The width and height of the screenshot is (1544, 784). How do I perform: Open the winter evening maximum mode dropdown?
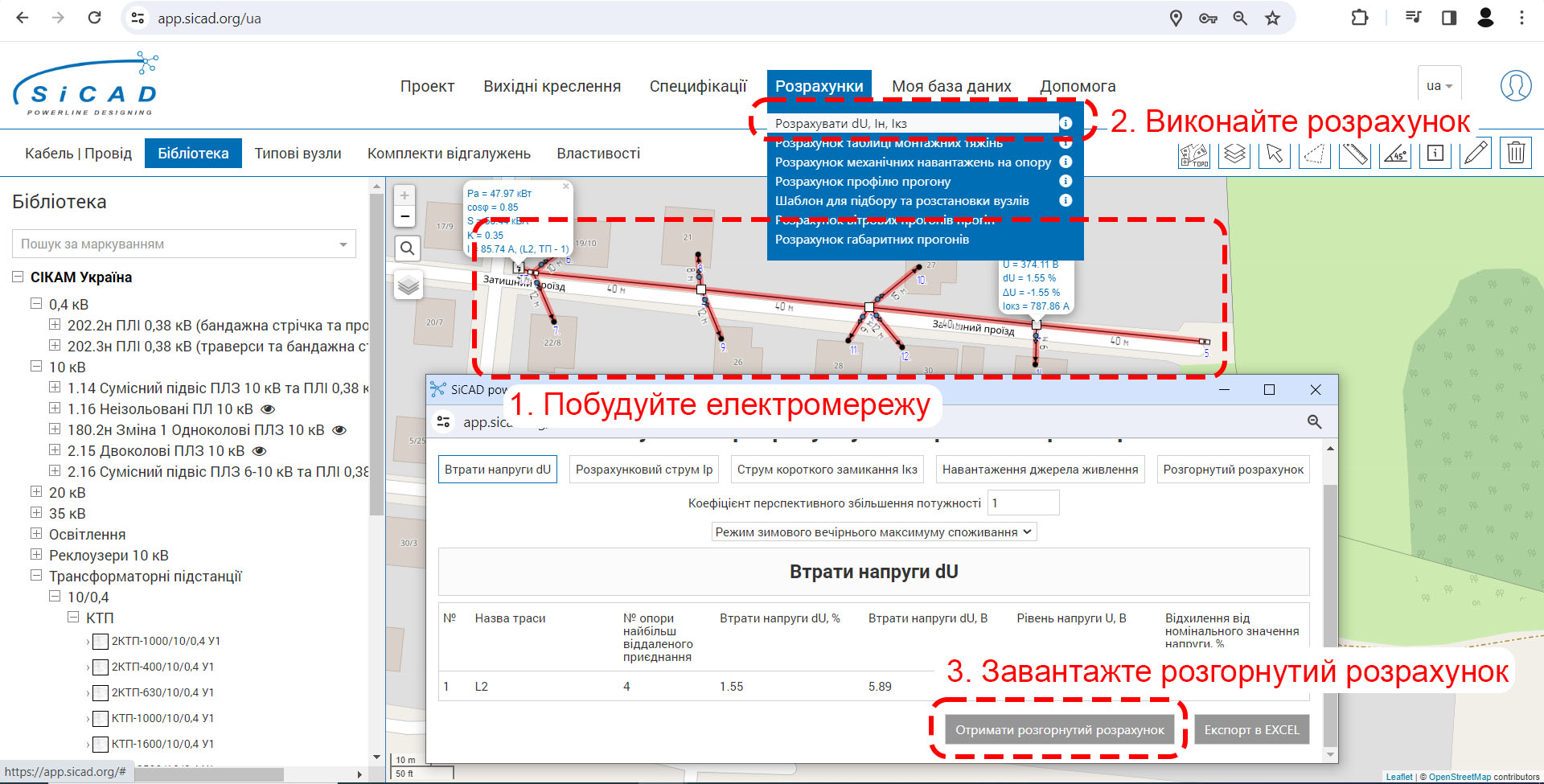(874, 532)
